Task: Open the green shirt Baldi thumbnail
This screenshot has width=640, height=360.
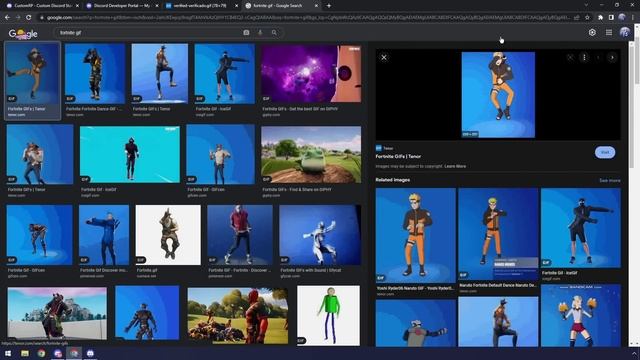Action: [x=329, y=315]
